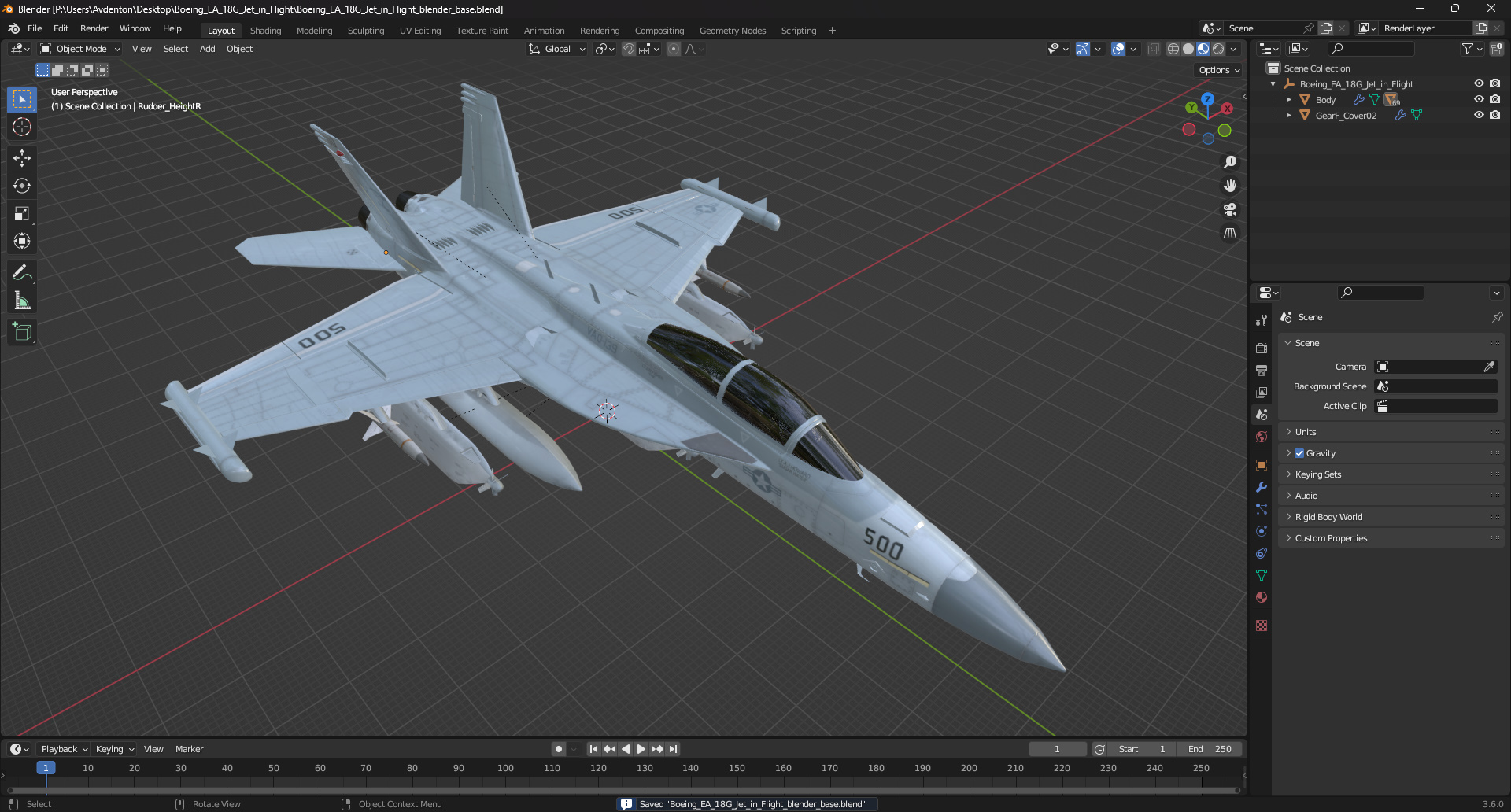Open the Physics properties tab
This screenshot has height=812, width=1511.
point(1262,531)
